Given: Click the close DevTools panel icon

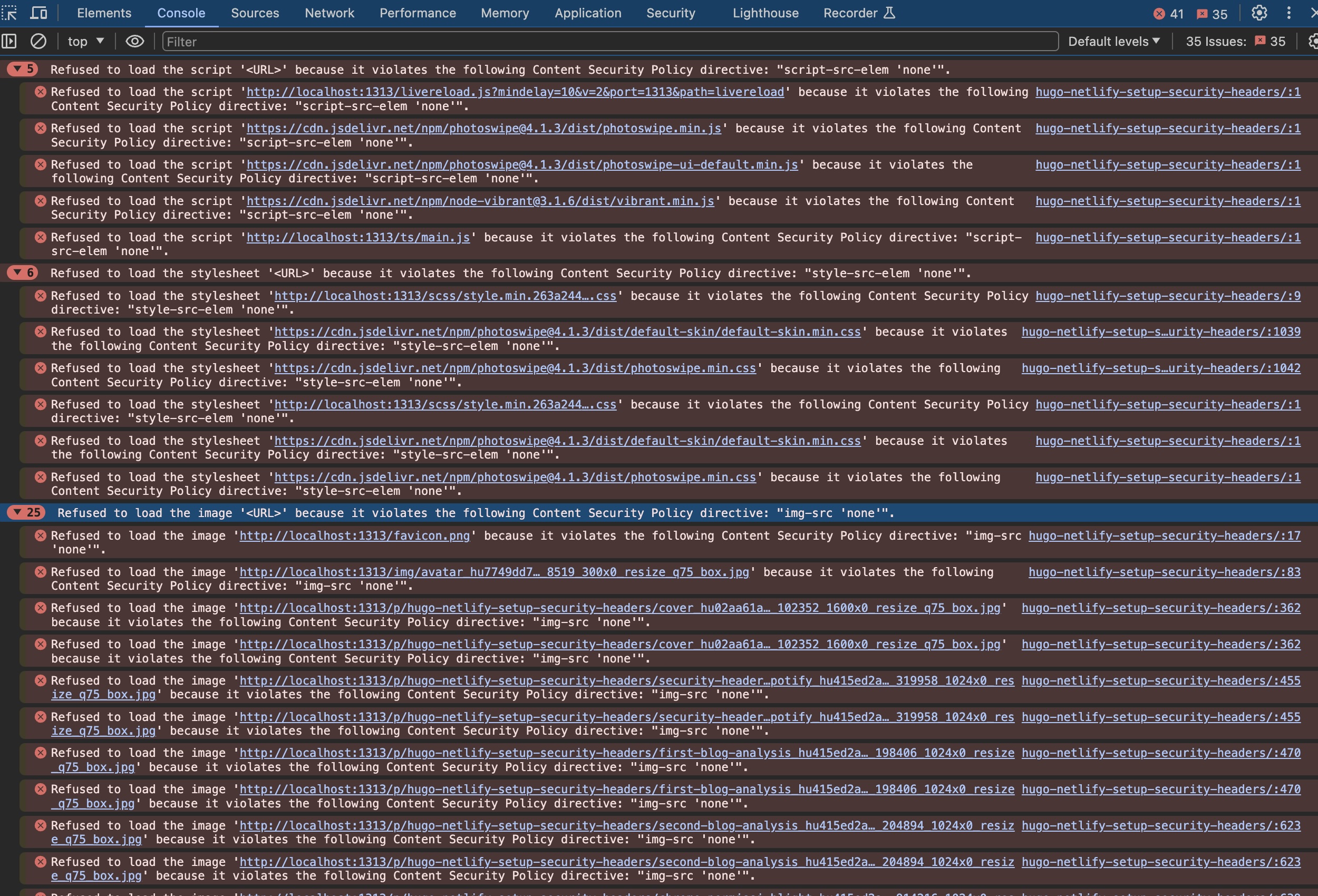Looking at the screenshot, I should coord(1312,12).
